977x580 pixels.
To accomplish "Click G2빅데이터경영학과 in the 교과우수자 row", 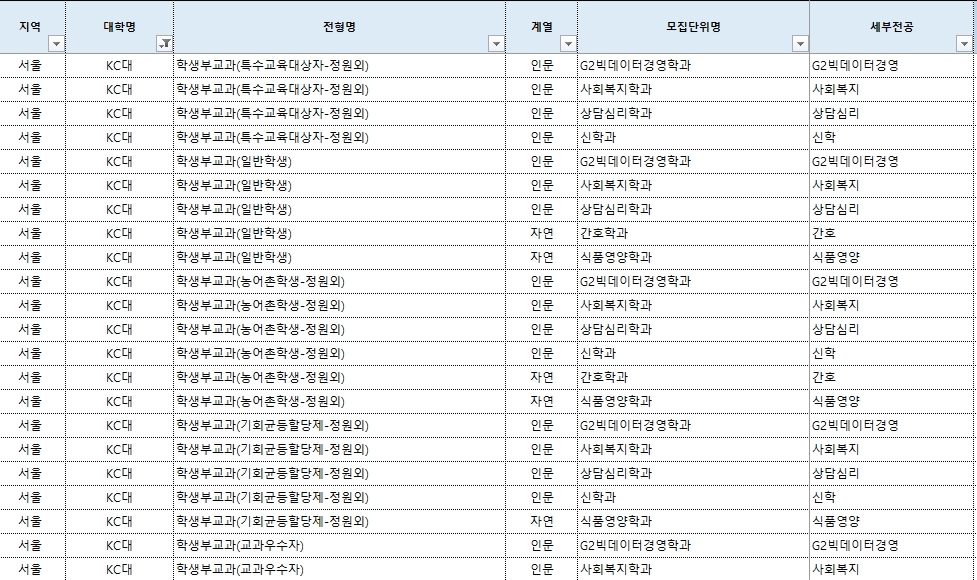I will tap(636, 545).
